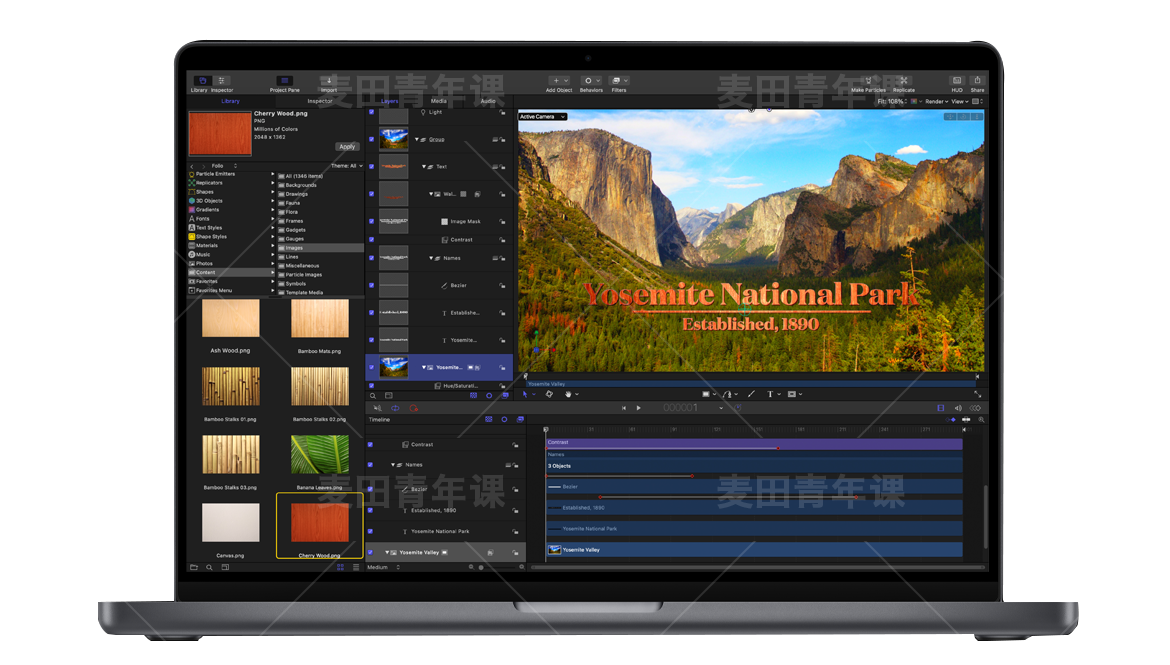Toggle the Project Pane button
The width and height of the screenshot is (1170, 665).
(284, 81)
